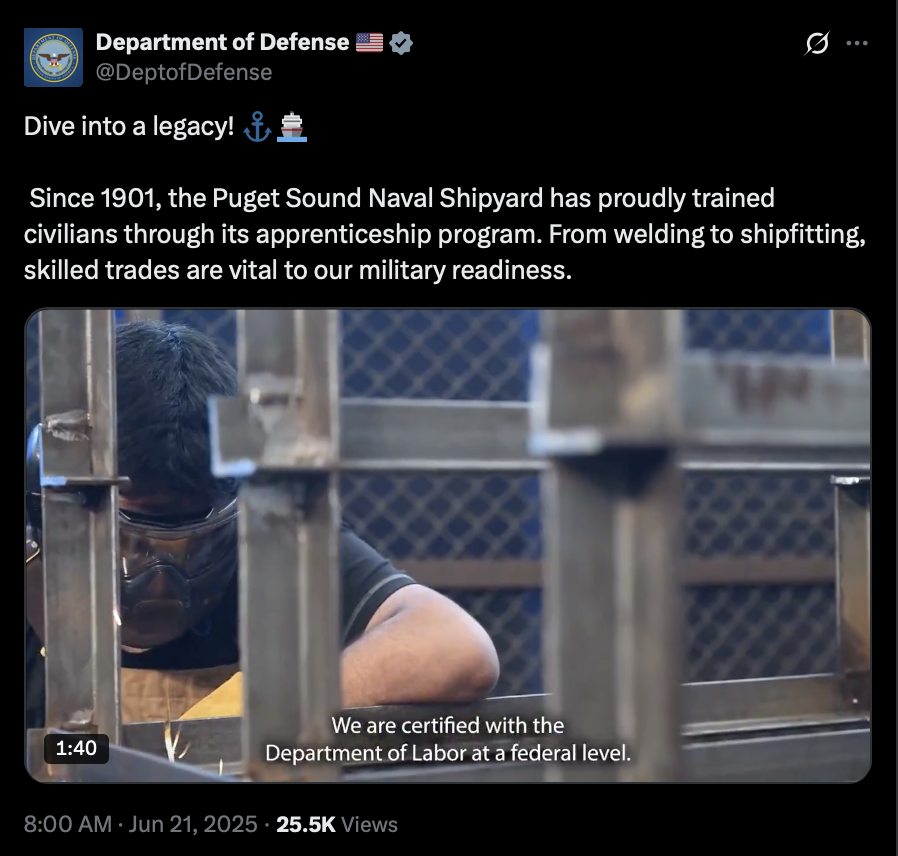This screenshot has width=898, height=856.
Task: Click the anchor emoji in the post
Action: pyautogui.click(x=257, y=127)
